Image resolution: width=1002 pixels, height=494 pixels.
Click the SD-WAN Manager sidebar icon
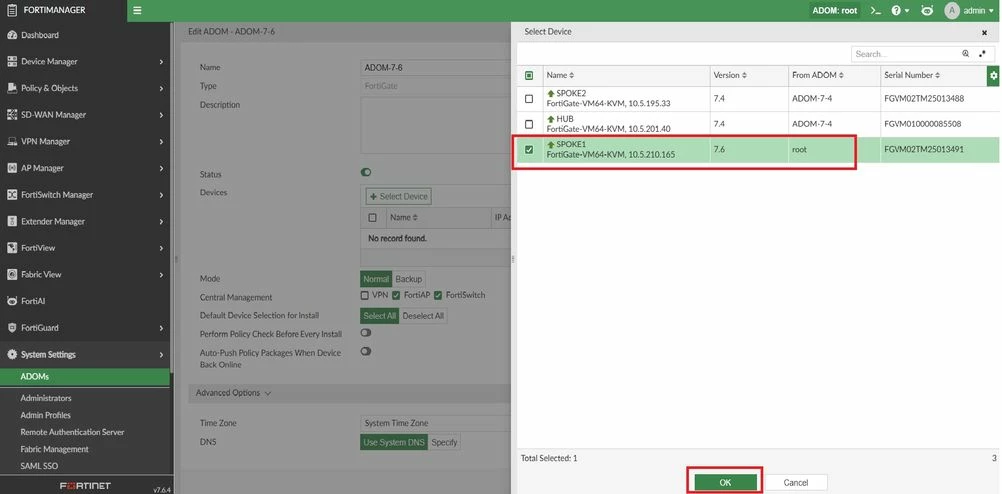click(12, 115)
